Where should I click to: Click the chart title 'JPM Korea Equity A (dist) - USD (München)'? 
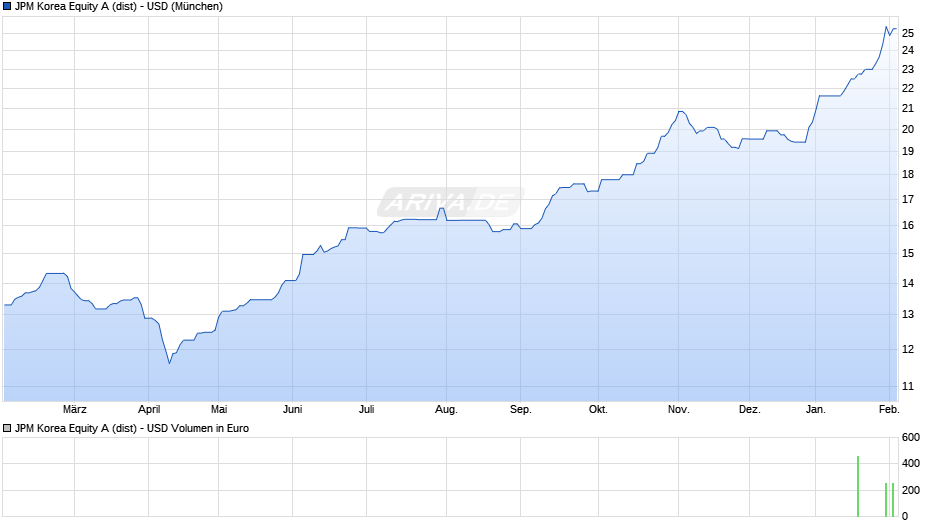click(x=119, y=7)
